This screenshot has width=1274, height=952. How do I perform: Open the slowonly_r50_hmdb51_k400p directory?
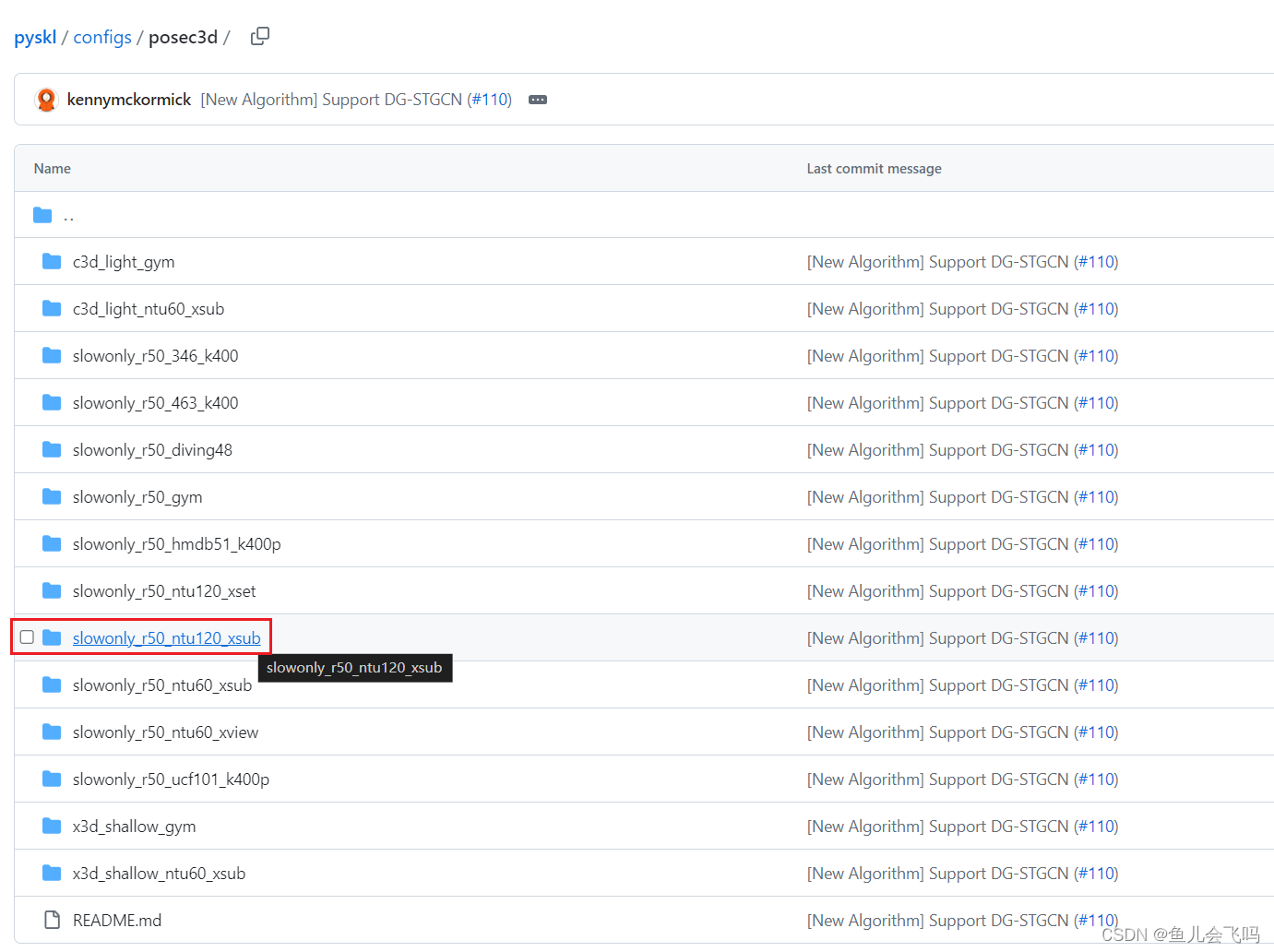coord(177,544)
